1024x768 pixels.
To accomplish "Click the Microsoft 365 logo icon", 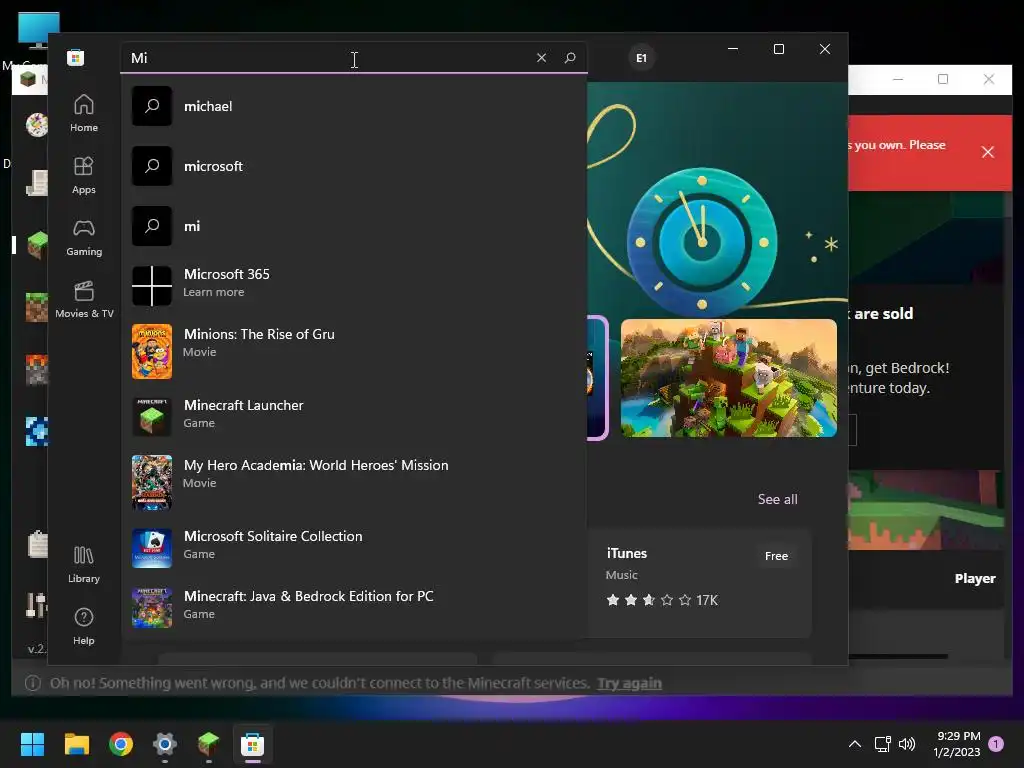I will coord(152,285).
